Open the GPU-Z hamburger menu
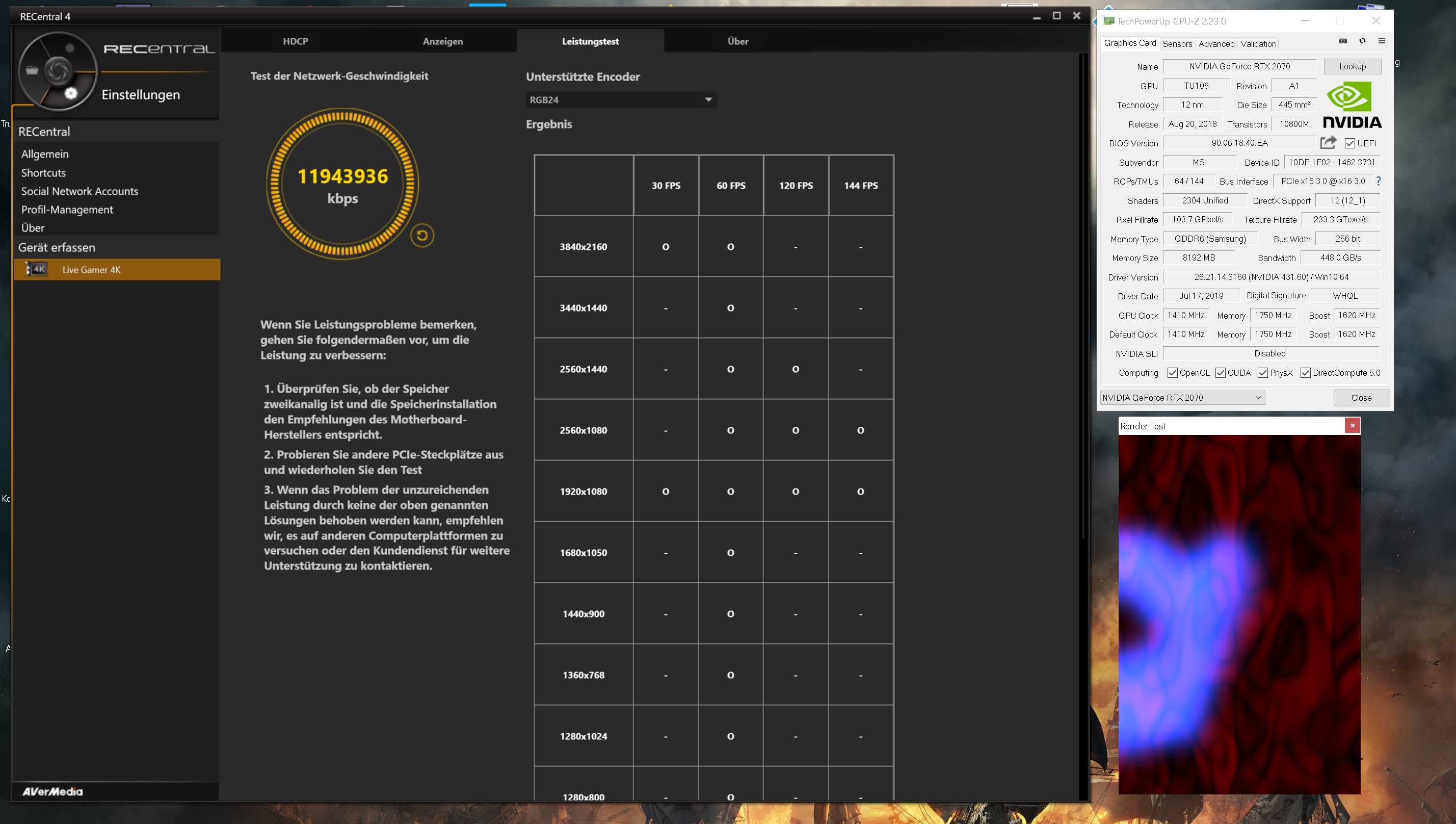 [1382, 41]
